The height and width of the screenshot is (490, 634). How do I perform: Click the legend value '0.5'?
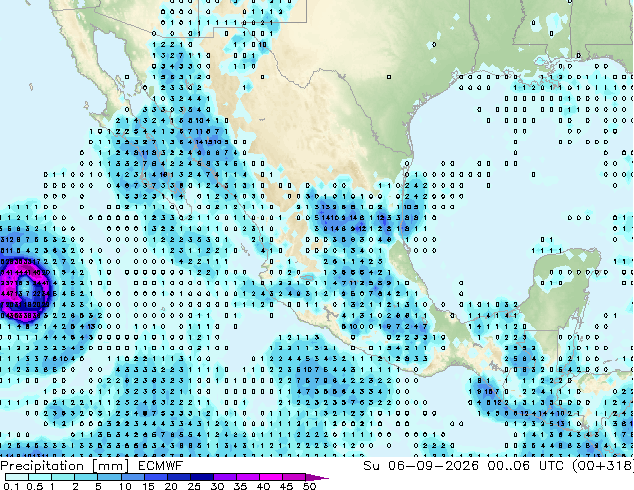coord(34,486)
